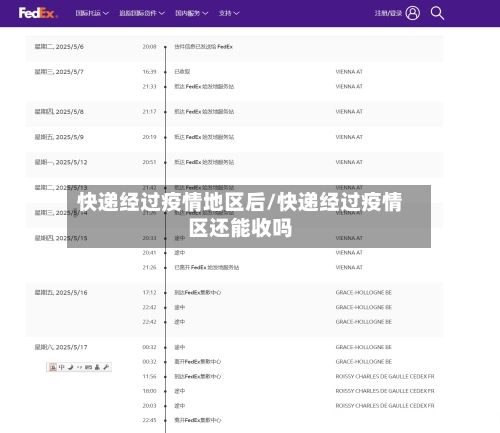Expand the 国内服务 navigation menu
This screenshot has height=433, width=500.
[x=192, y=13]
